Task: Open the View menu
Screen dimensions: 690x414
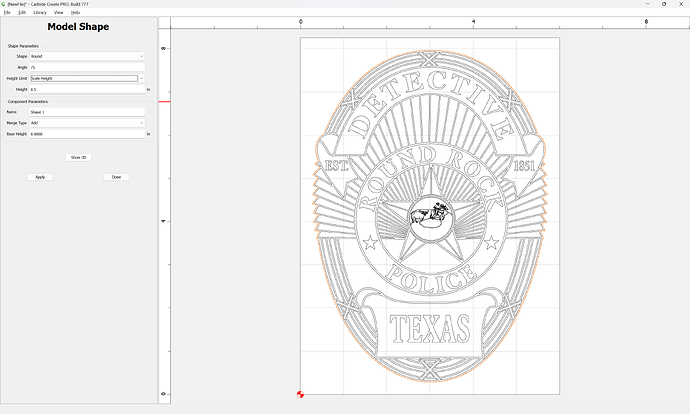Action: (59, 12)
